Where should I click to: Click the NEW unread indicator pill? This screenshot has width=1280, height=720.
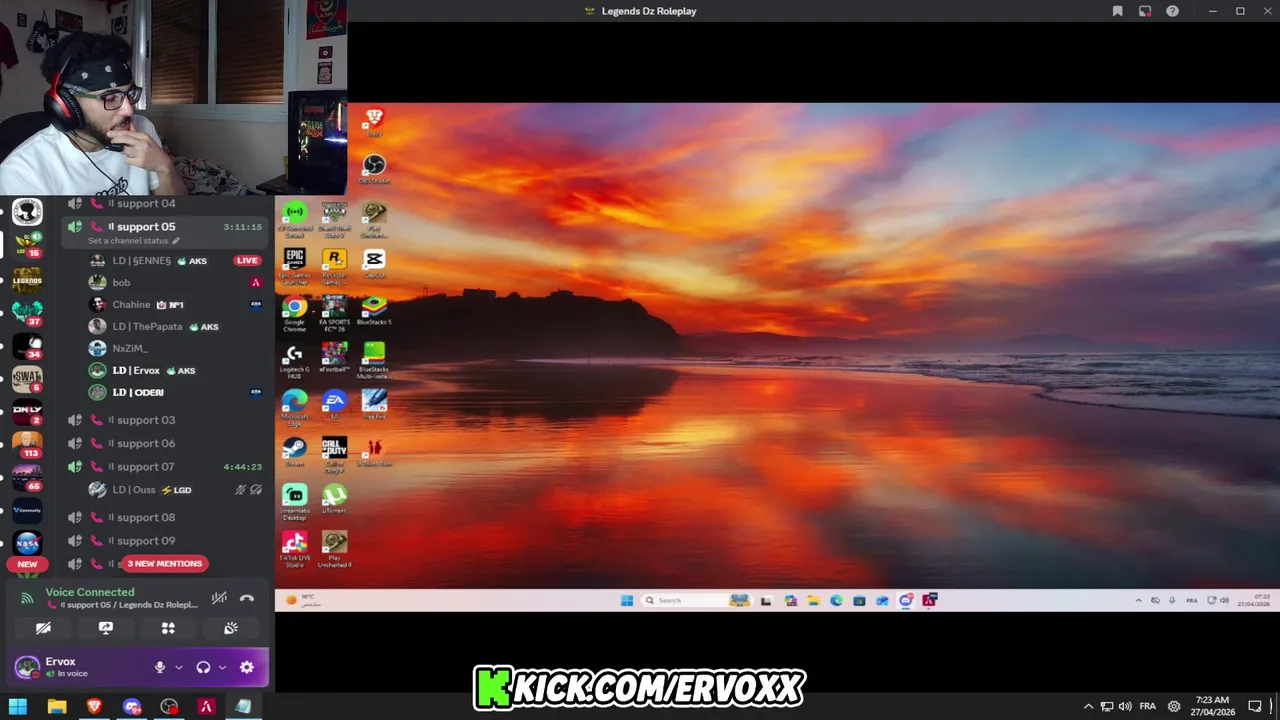(27, 564)
